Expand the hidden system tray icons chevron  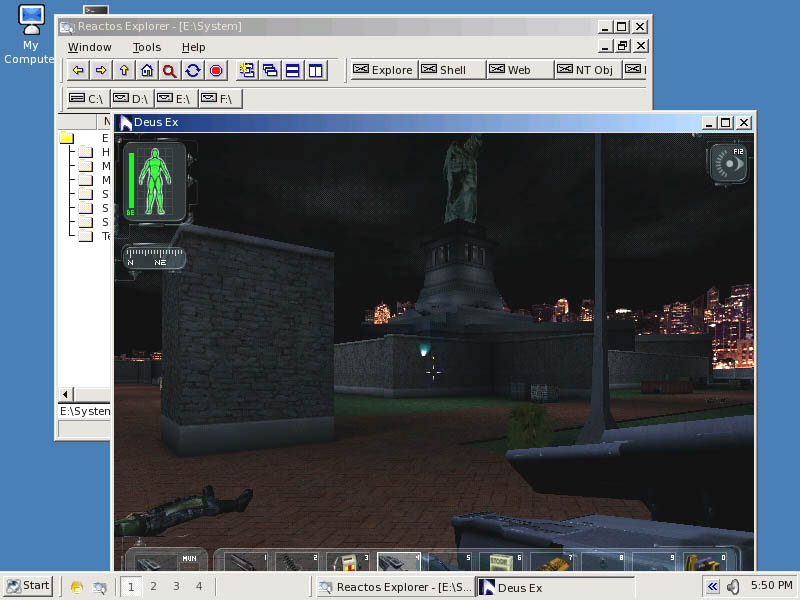[x=712, y=586]
